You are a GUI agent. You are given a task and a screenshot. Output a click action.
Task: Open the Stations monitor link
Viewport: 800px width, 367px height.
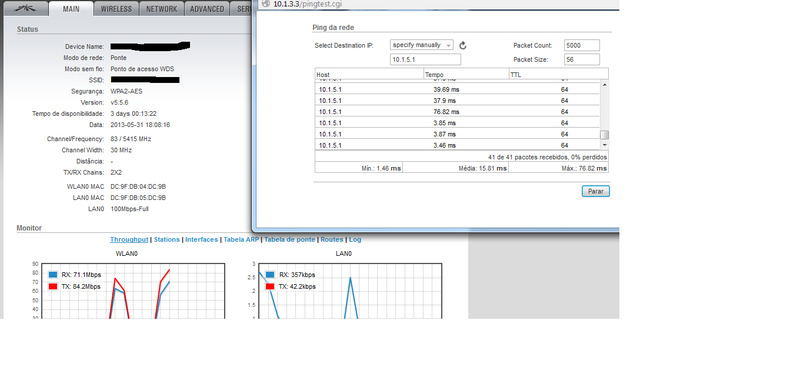coord(167,239)
